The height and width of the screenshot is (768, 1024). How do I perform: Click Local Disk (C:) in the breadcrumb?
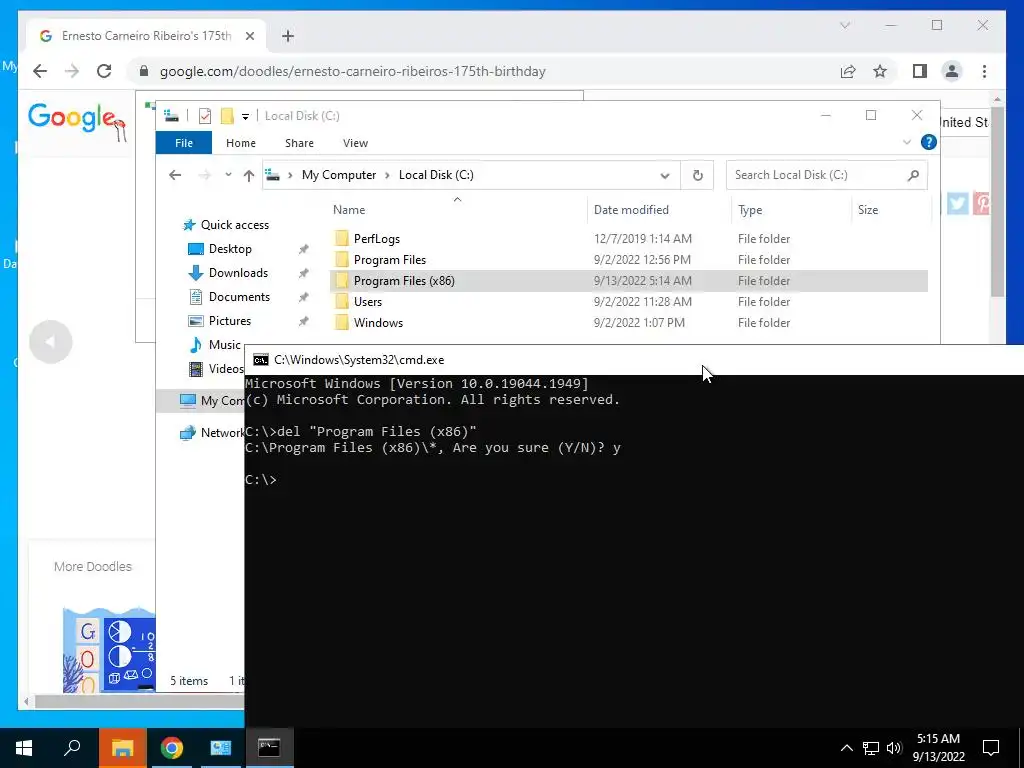click(436, 175)
